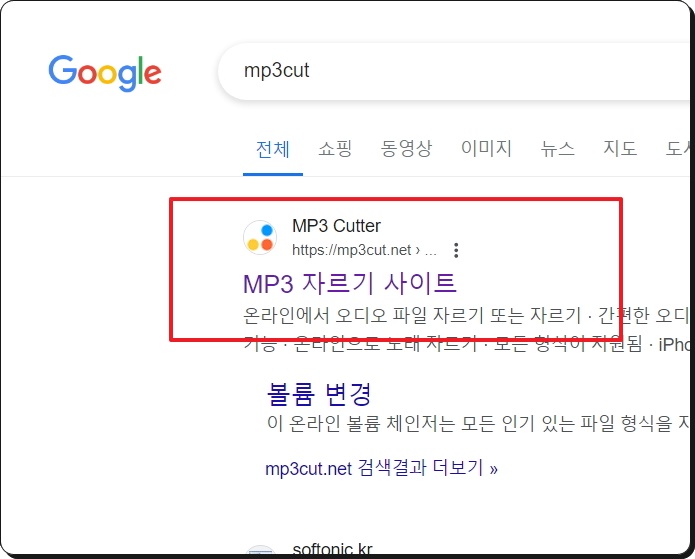Open the three-dot menu beside mp3cut.net URL
The image size is (695, 559).
point(456,250)
